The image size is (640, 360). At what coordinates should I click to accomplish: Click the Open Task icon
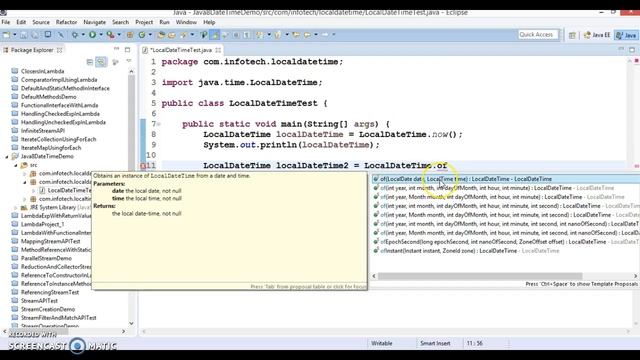coord(172,35)
